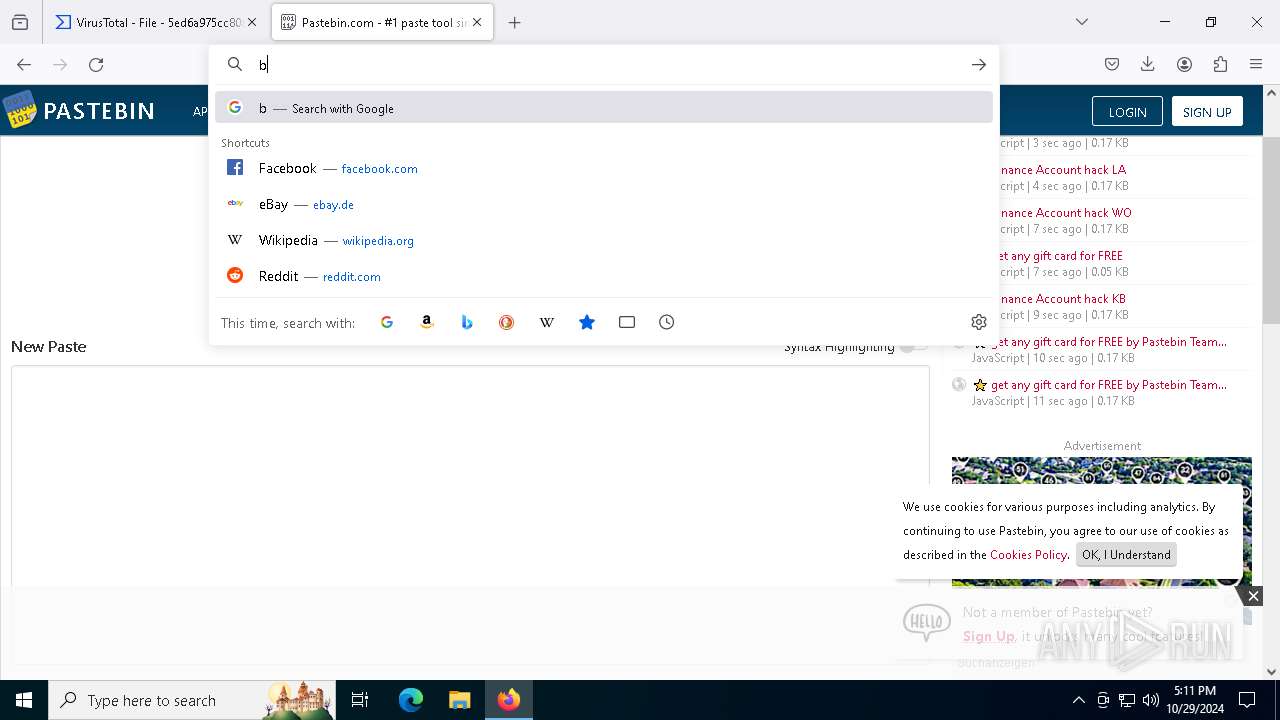Close the Pastebin.com tab
Viewport: 1280px width, 720px height.
pos(477,22)
